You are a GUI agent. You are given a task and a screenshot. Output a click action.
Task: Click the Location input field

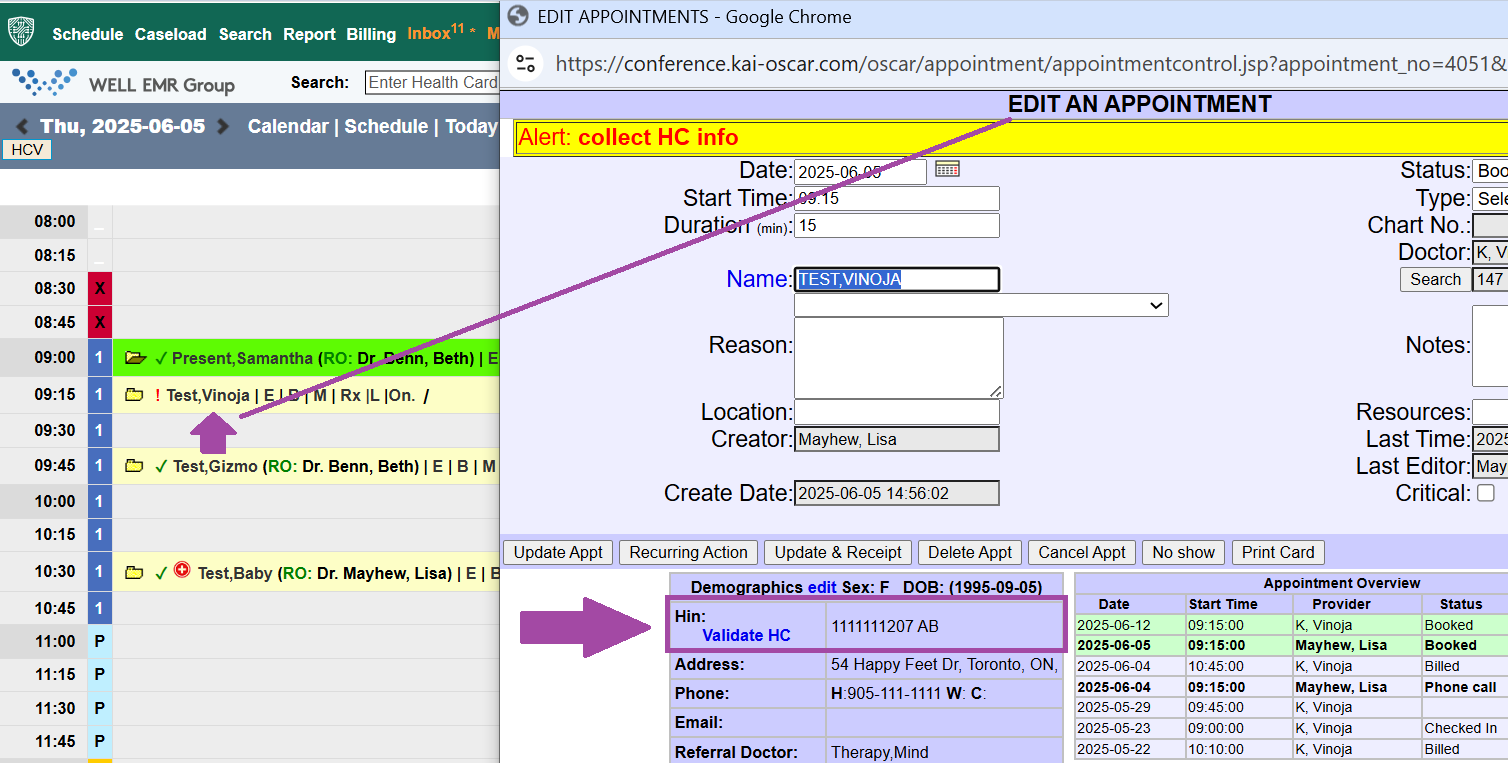[897, 412]
